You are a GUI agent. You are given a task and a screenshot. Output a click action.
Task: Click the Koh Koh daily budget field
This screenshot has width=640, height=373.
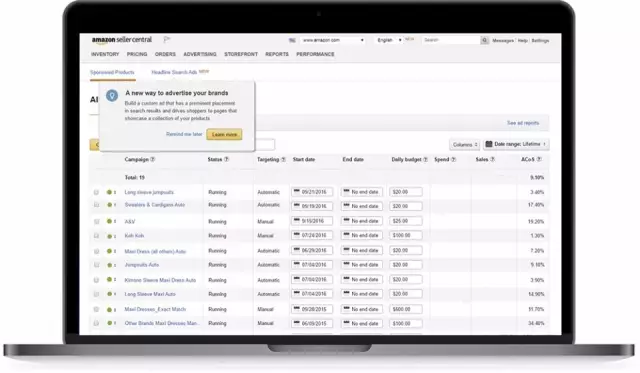pyautogui.click(x=405, y=235)
